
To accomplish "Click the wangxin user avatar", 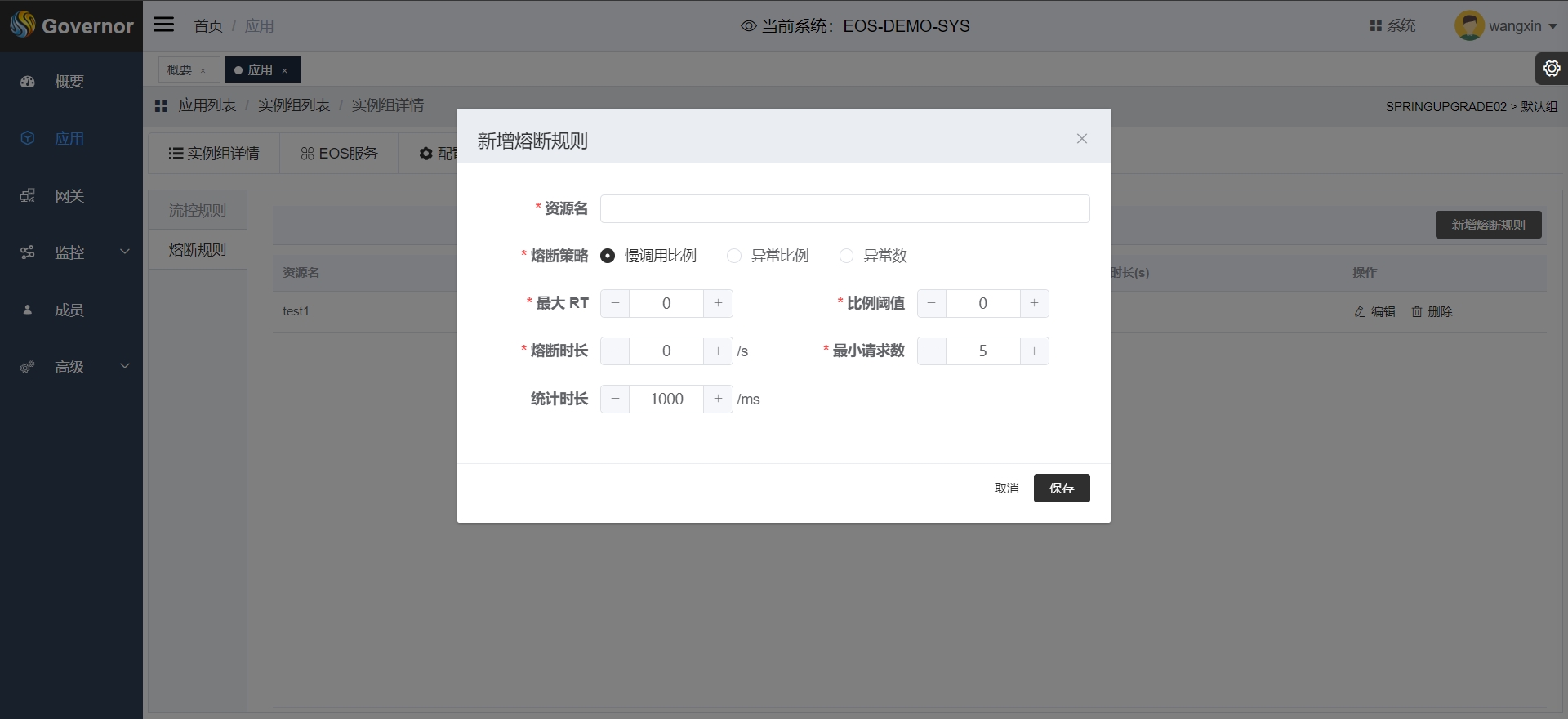I will pyautogui.click(x=1468, y=25).
